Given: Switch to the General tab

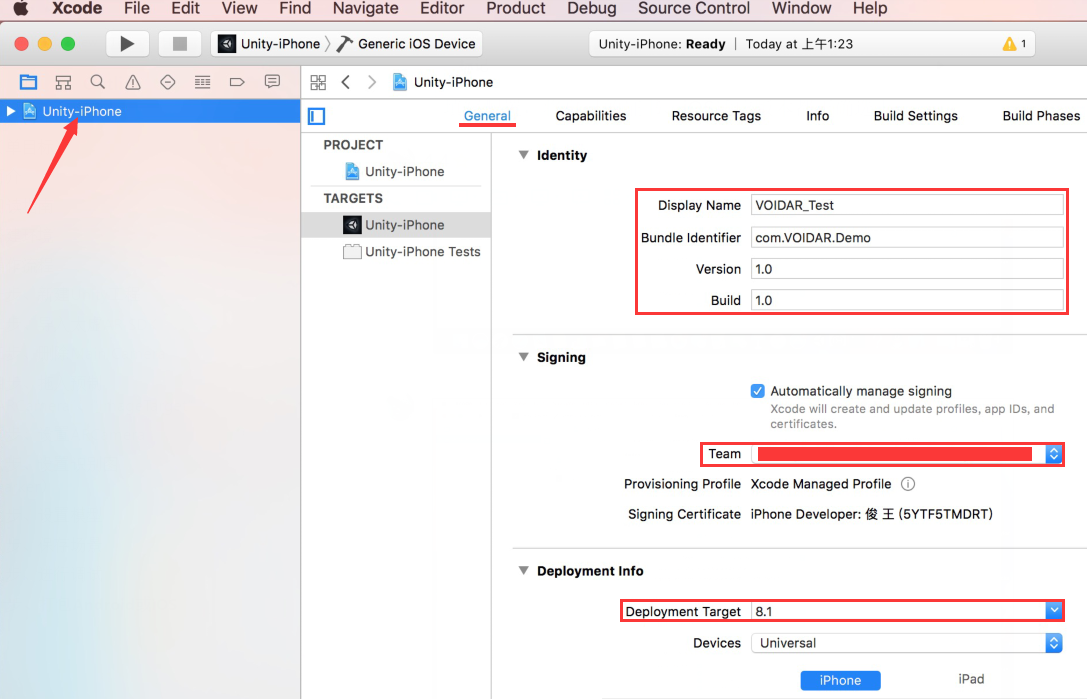Looking at the screenshot, I should click(x=487, y=116).
